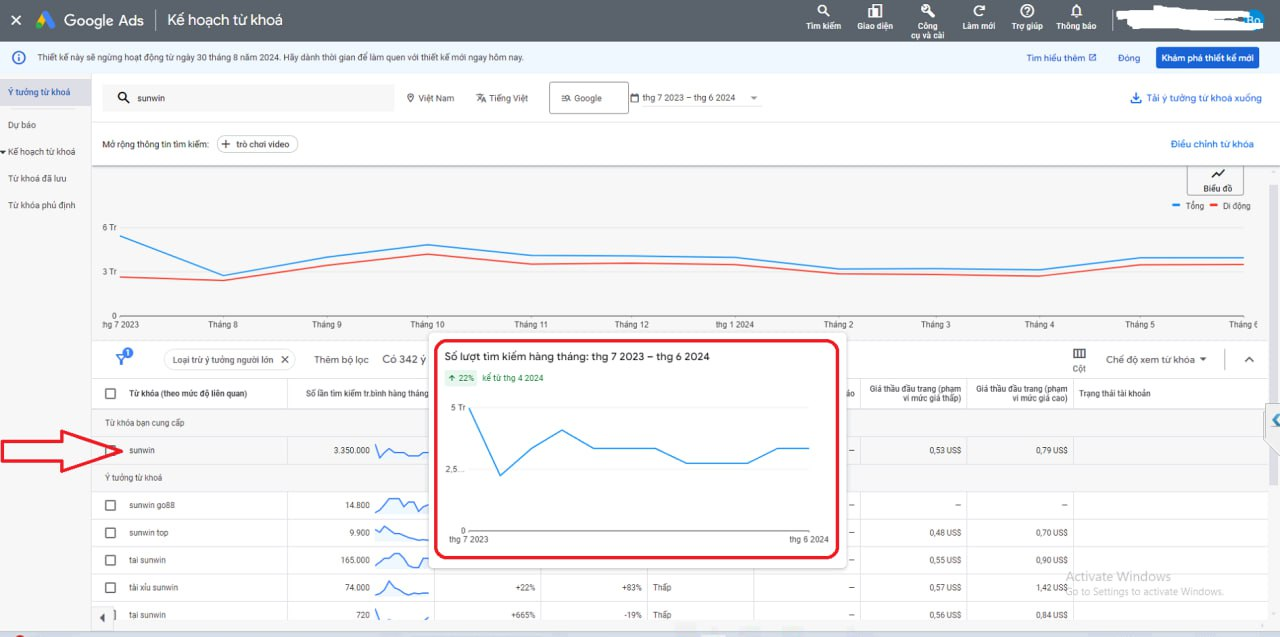Click the plus icon on trò chơi video chip
This screenshot has width=1280, height=637.
click(x=225, y=144)
